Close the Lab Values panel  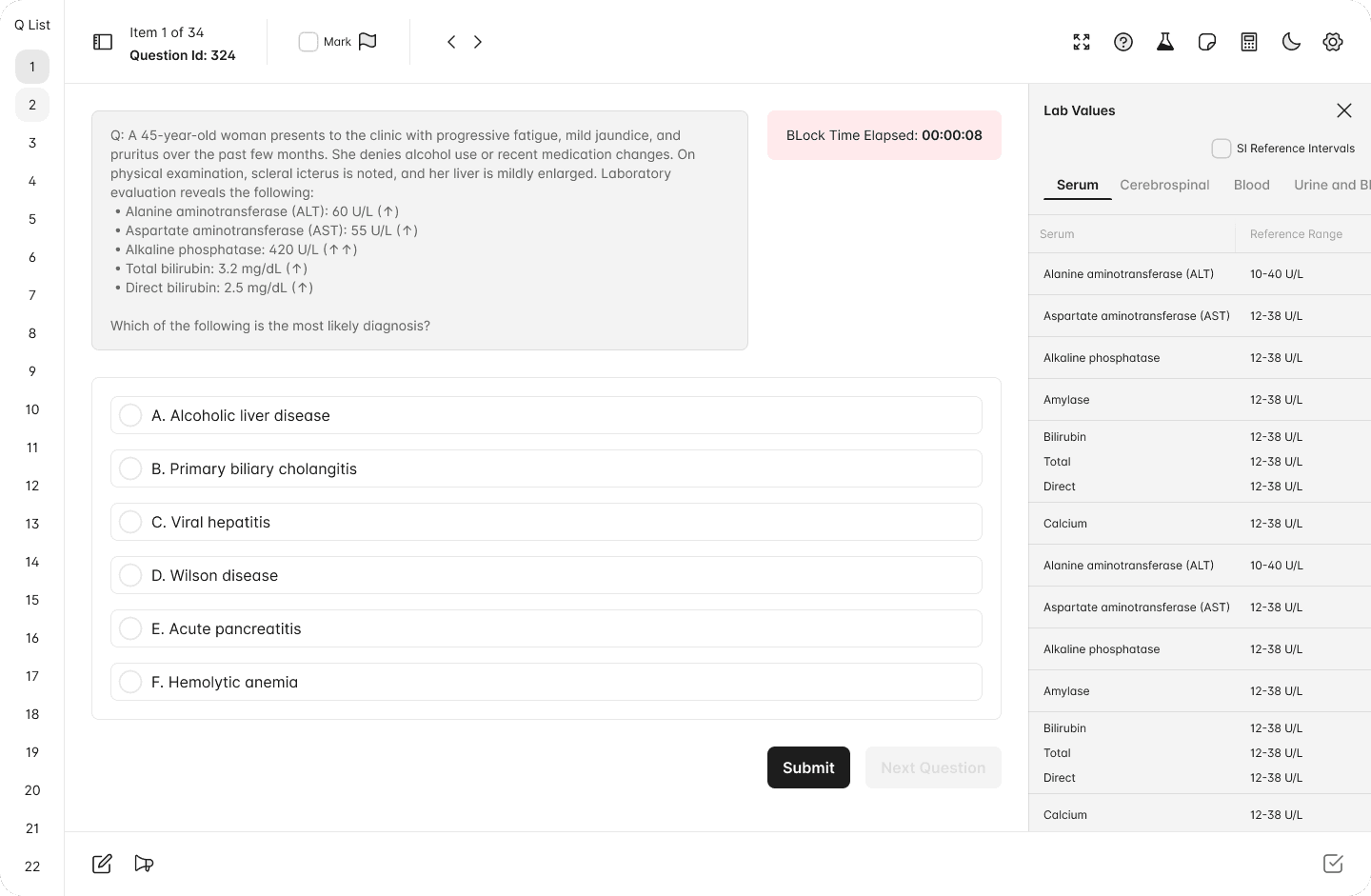[x=1344, y=110]
